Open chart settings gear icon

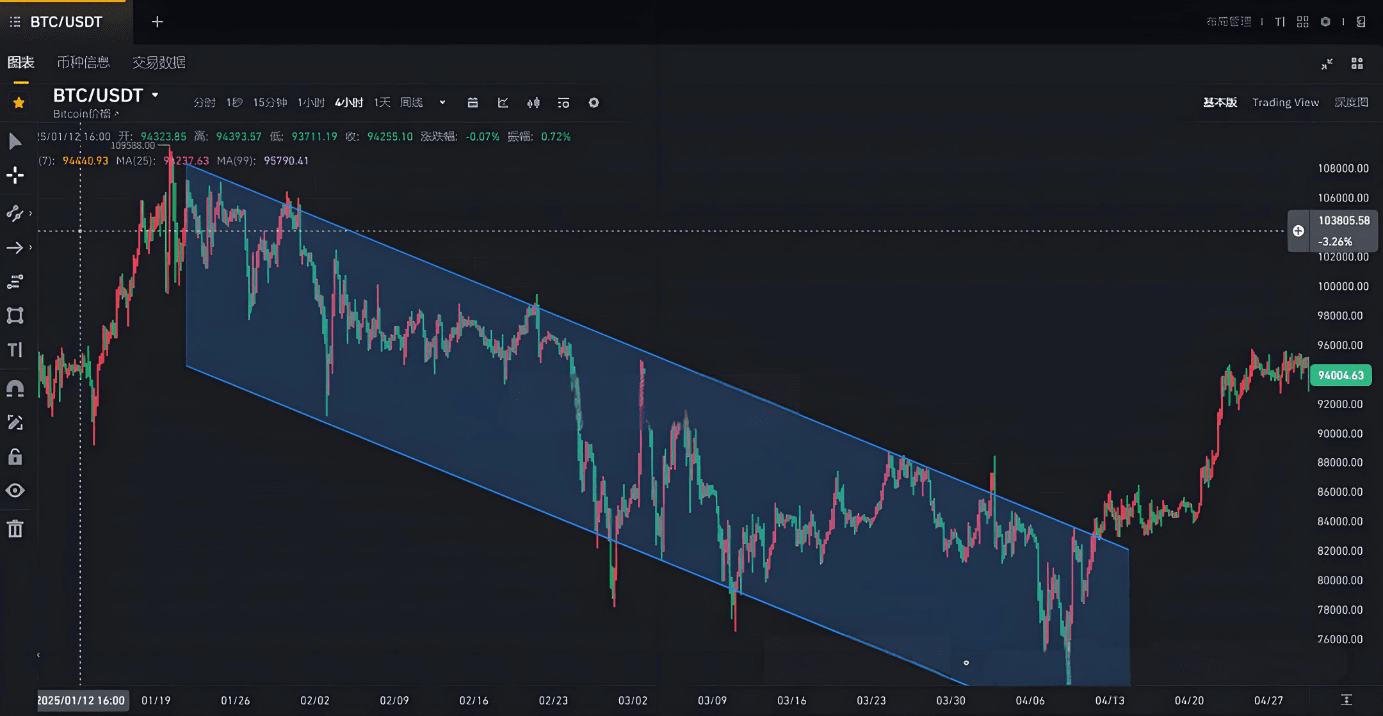[x=594, y=103]
